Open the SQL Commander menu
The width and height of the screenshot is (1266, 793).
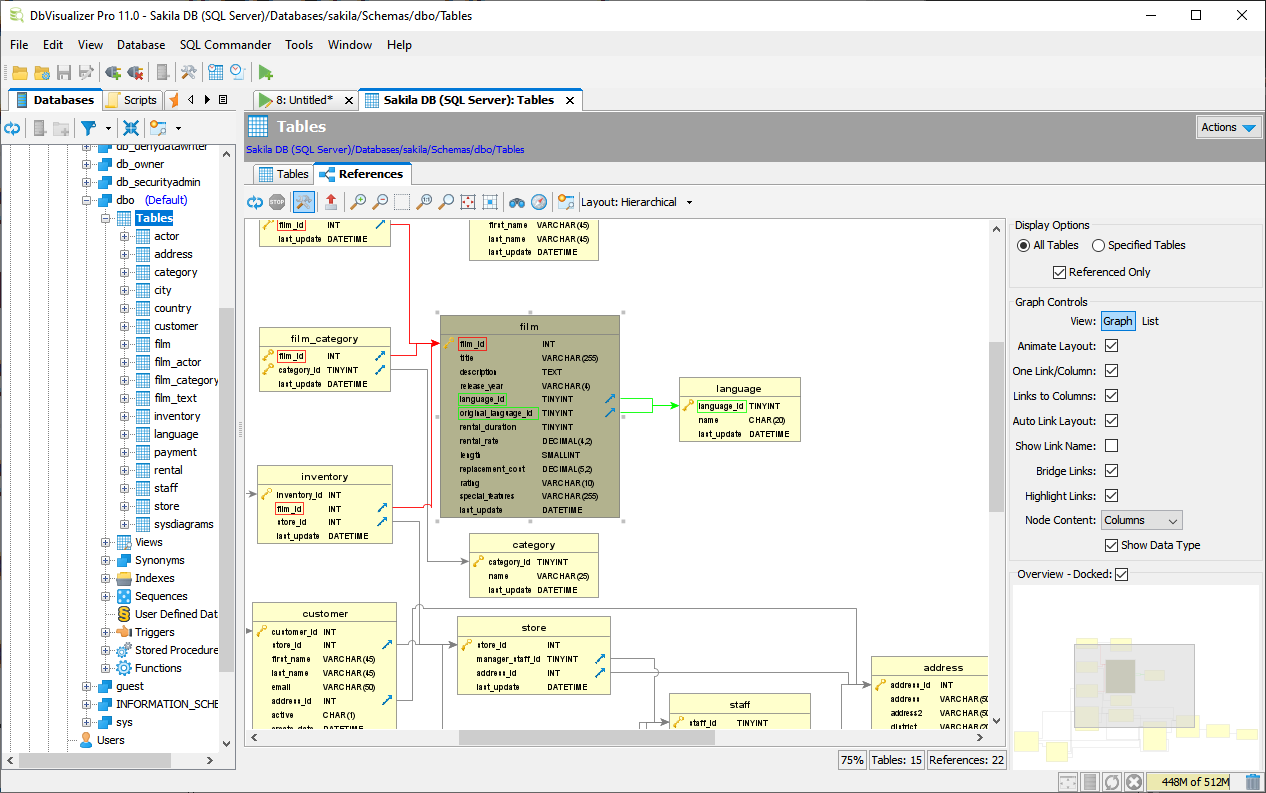[225, 45]
